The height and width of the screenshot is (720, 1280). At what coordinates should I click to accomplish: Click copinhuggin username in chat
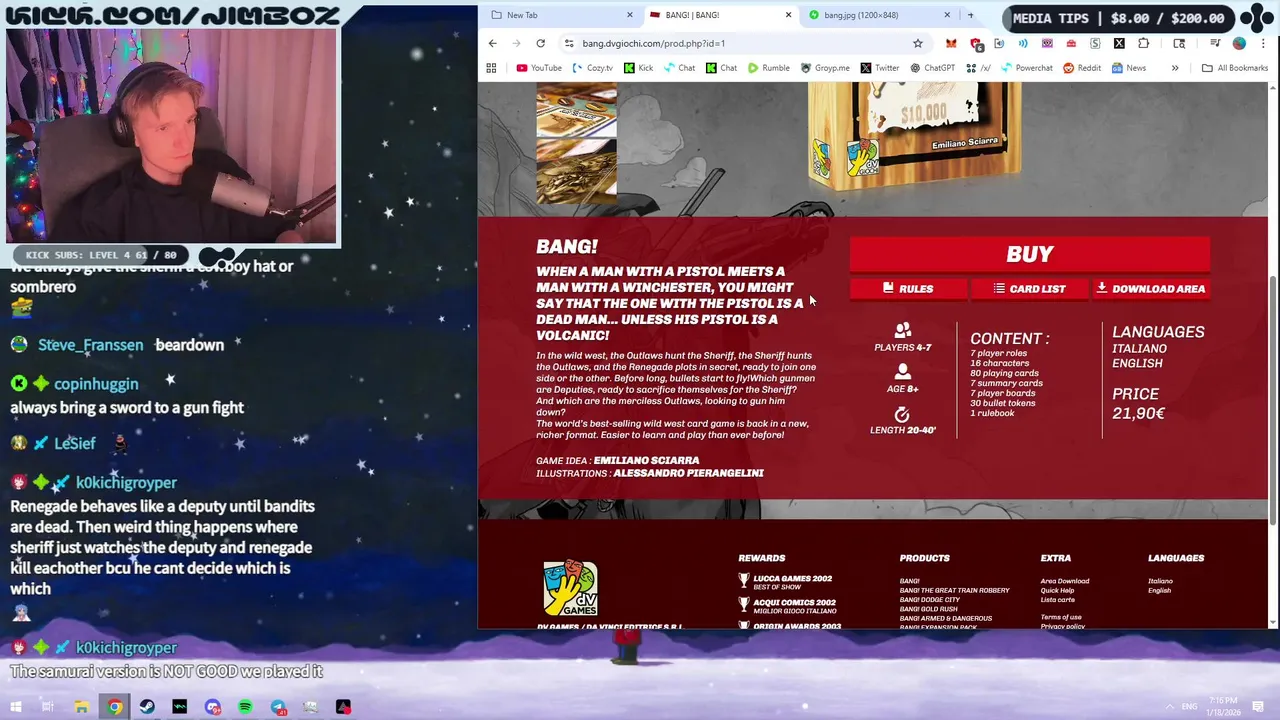point(96,384)
